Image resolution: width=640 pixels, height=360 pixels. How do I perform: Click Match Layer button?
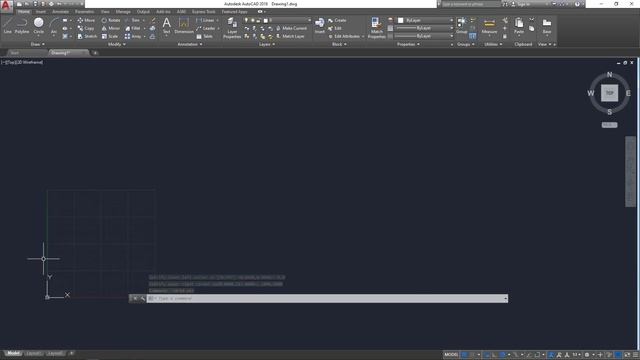[x=290, y=36]
